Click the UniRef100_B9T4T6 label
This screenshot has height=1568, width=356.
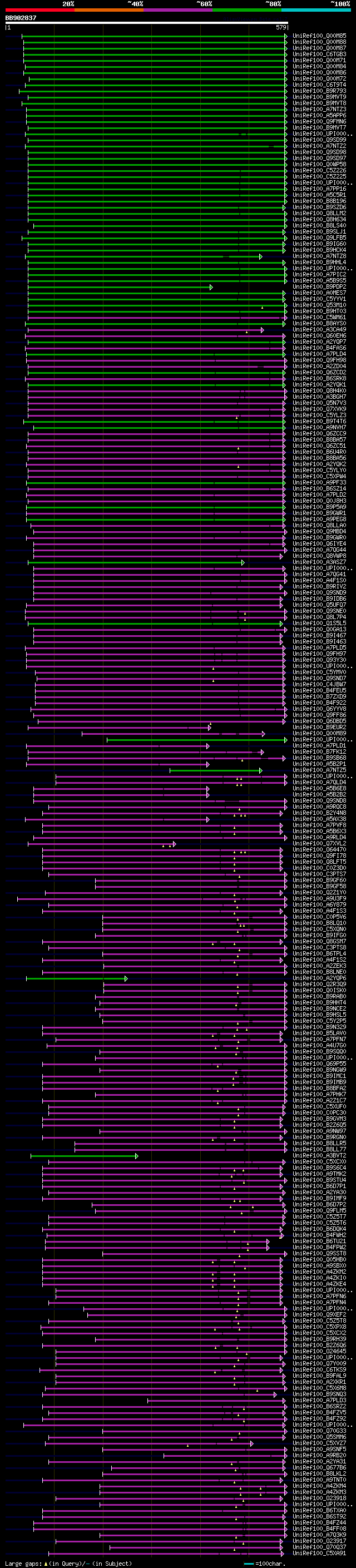click(x=319, y=421)
